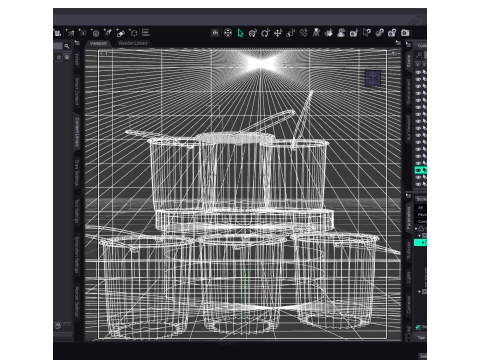Click the orbit sphere icon beside the arrow tool

(x=228, y=33)
